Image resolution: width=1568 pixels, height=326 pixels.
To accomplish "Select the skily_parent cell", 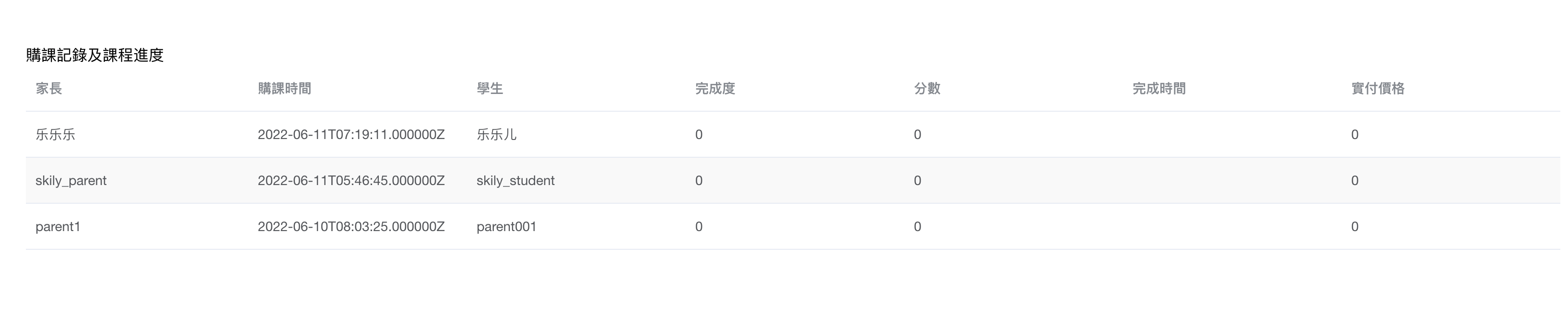I will point(70,181).
